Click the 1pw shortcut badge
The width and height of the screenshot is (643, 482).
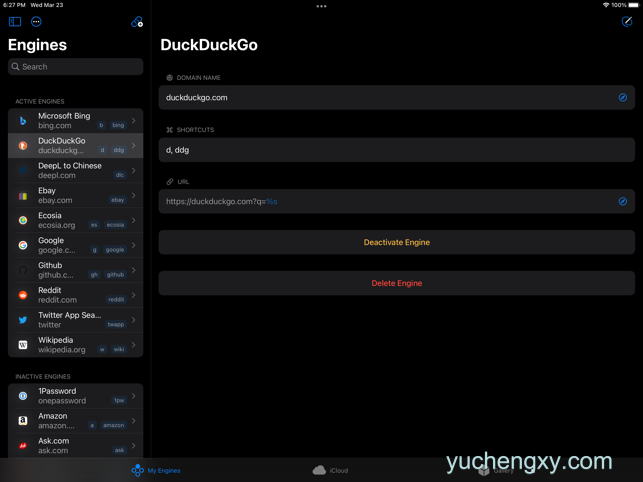119,400
